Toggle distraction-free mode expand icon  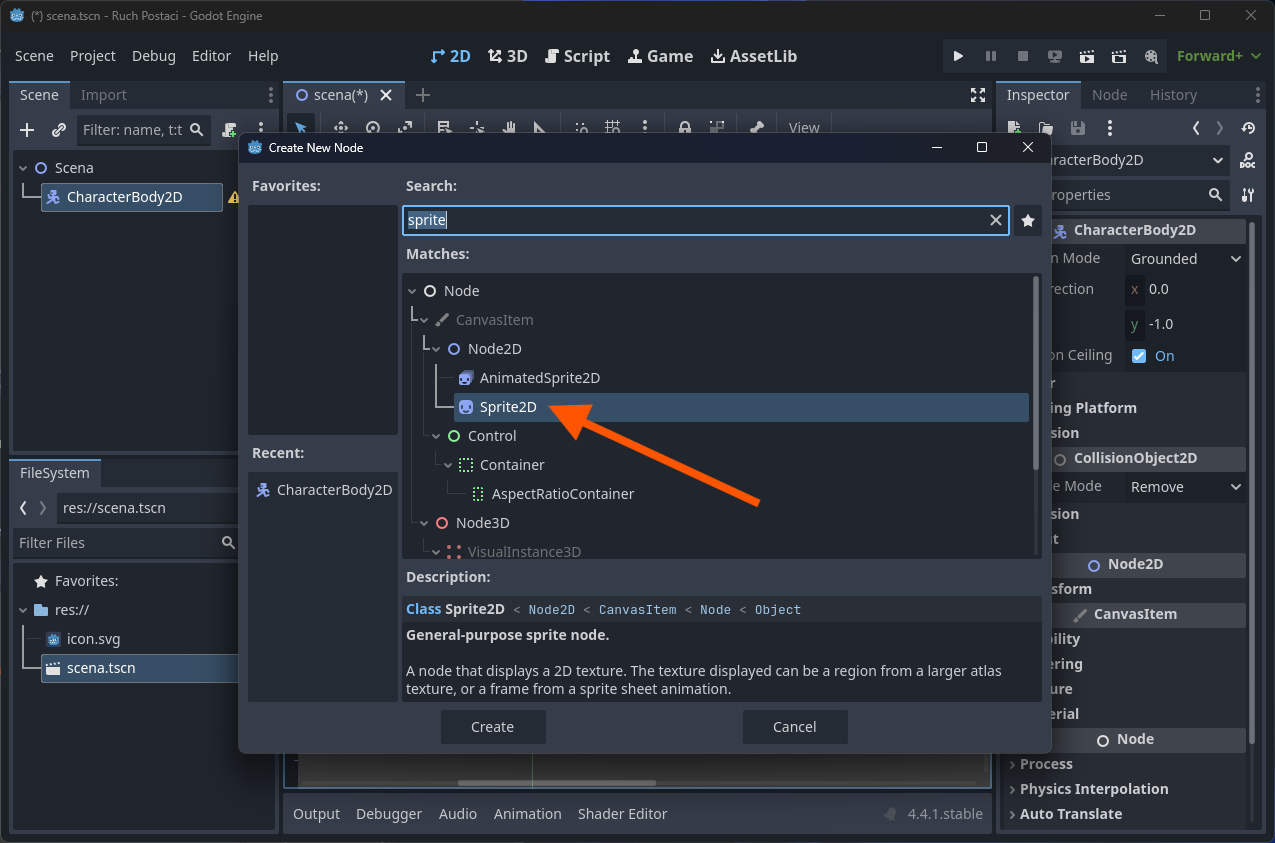tap(978, 95)
